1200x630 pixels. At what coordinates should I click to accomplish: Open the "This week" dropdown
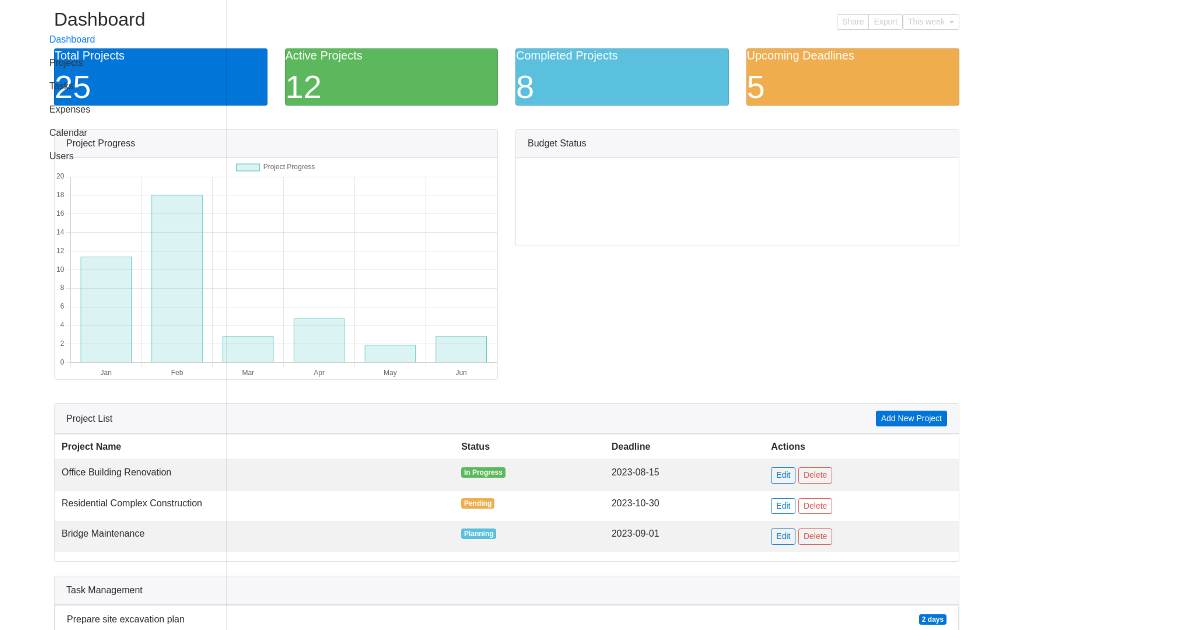pyautogui.click(x=930, y=21)
